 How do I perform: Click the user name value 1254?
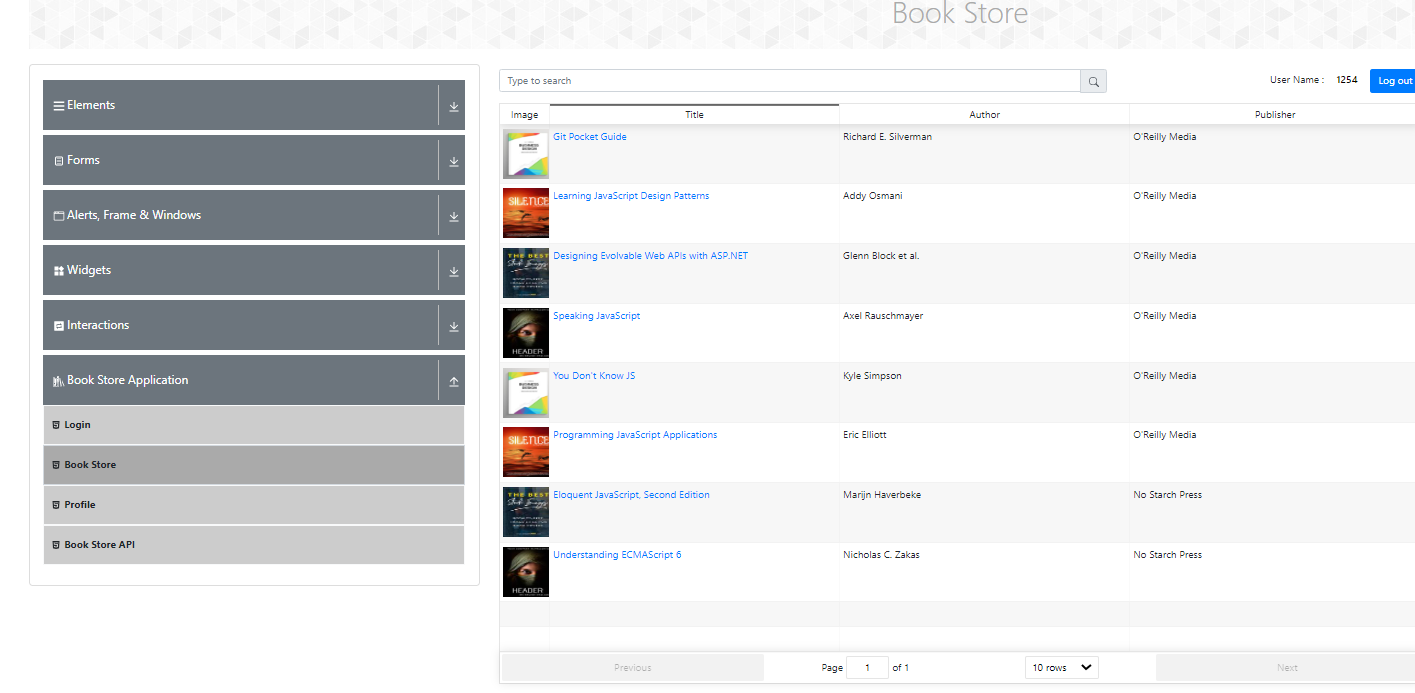[1347, 80]
